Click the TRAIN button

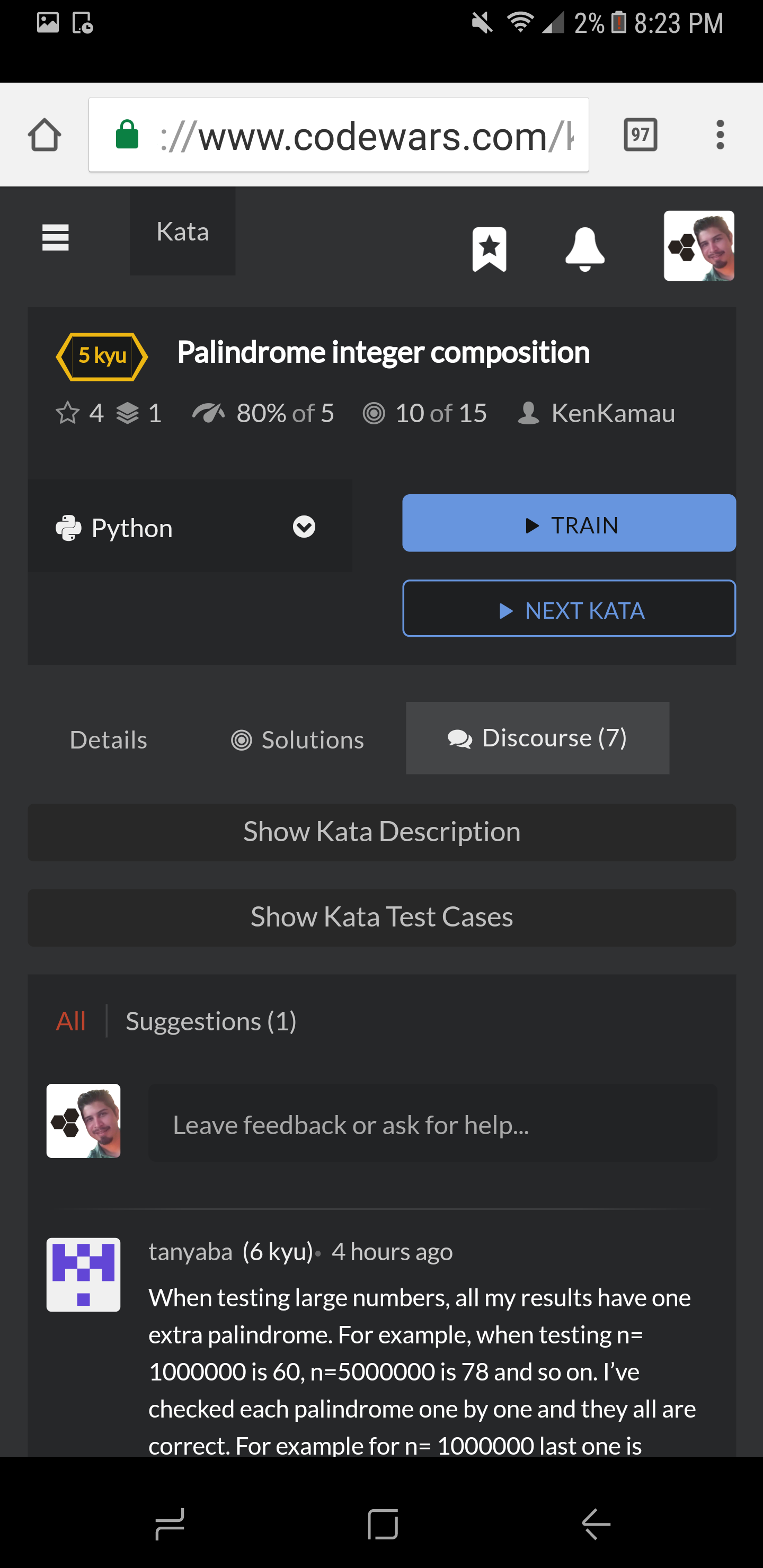click(569, 523)
